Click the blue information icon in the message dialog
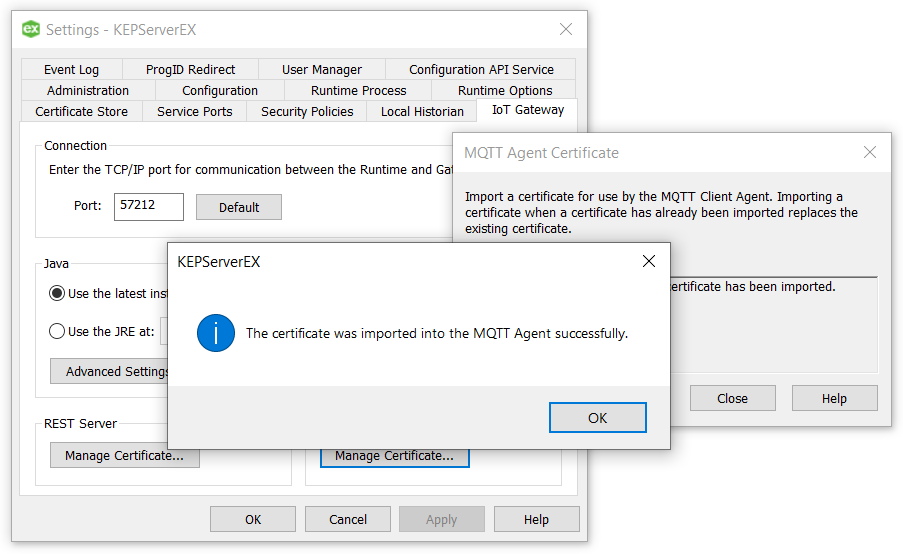The height and width of the screenshot is (554, 903). (216, 333)
